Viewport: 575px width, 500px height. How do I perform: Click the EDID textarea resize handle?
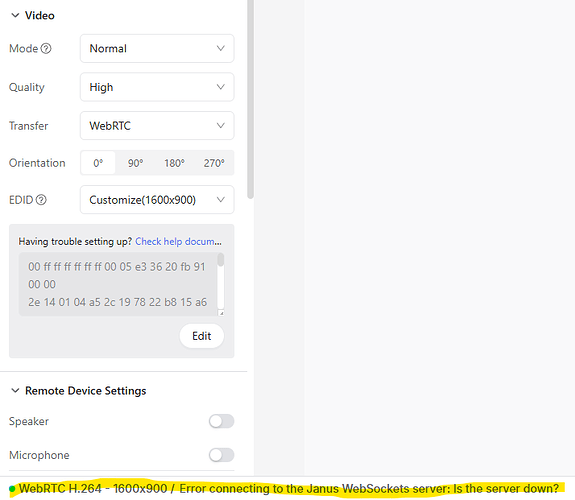(221, 313)
